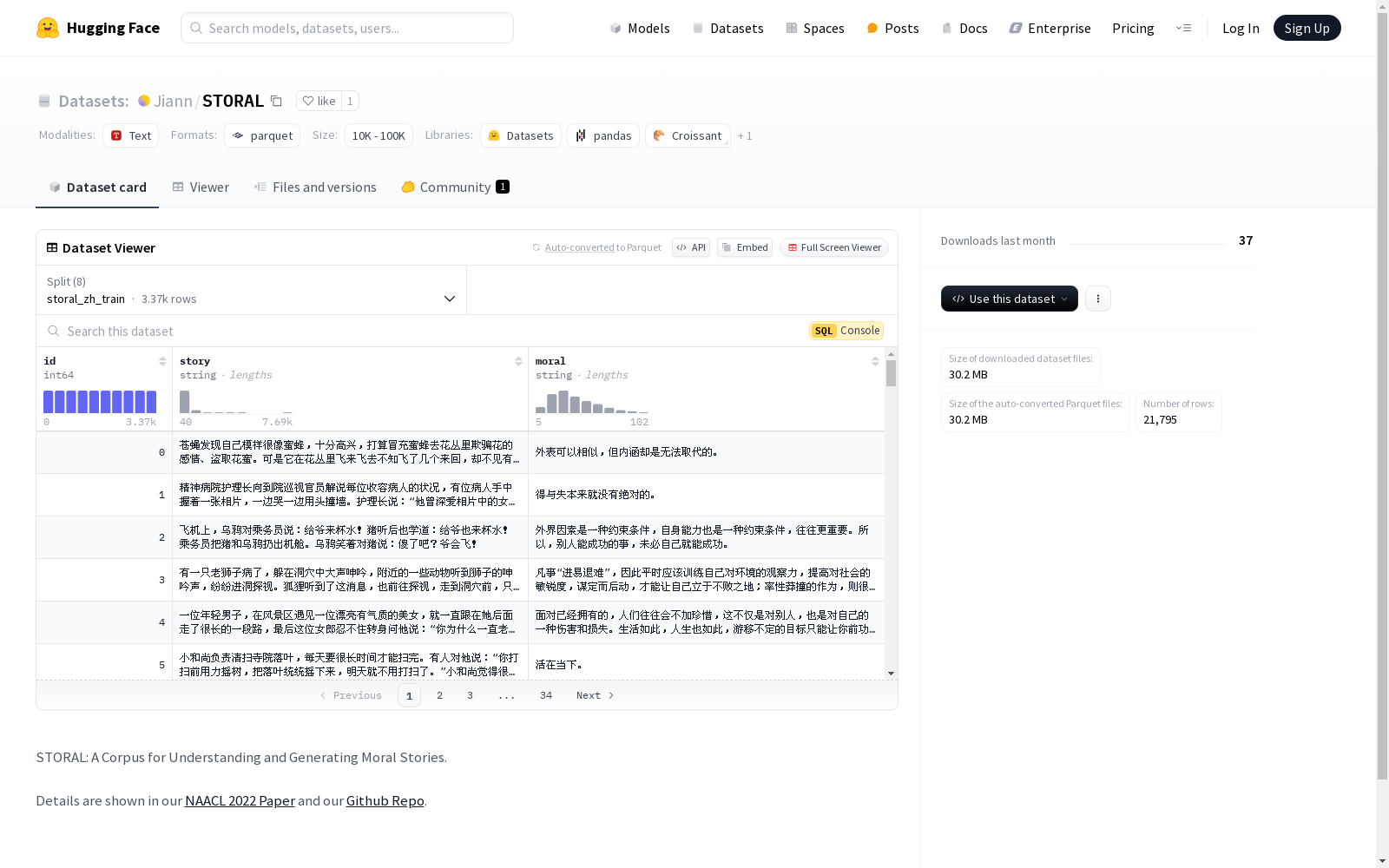Click the Datasets stack icon beside title
Screen dimensions: 1389x868
pos(44,101)
